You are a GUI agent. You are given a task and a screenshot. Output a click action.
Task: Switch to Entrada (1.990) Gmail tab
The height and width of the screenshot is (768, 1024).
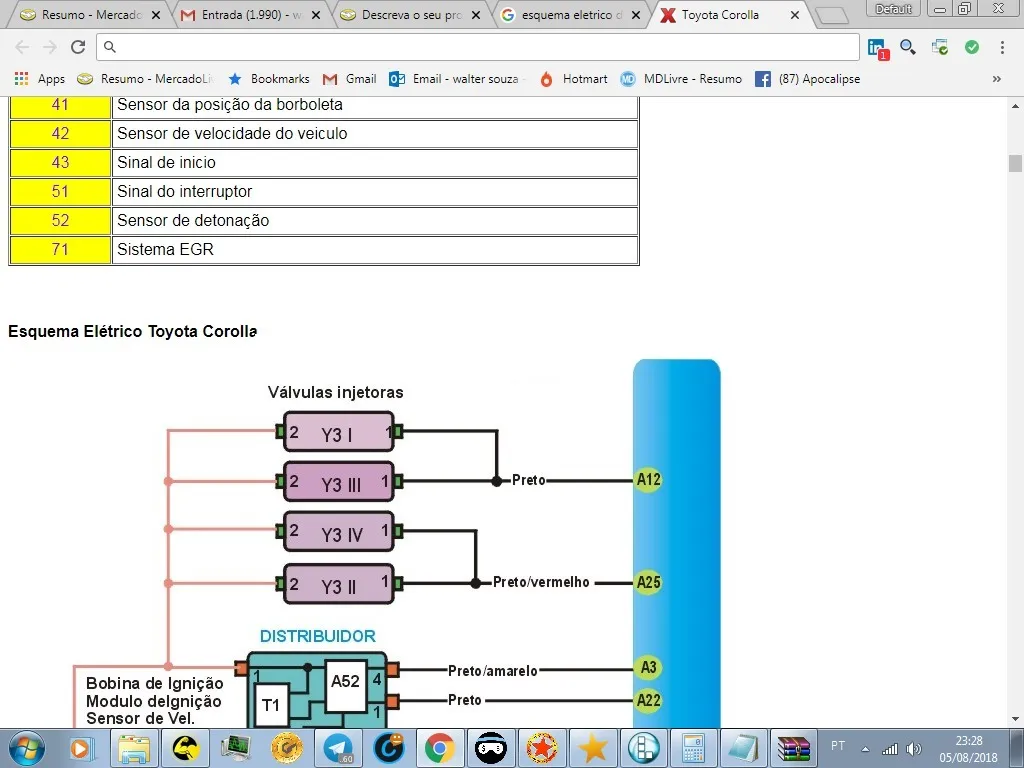coord(243,14)
